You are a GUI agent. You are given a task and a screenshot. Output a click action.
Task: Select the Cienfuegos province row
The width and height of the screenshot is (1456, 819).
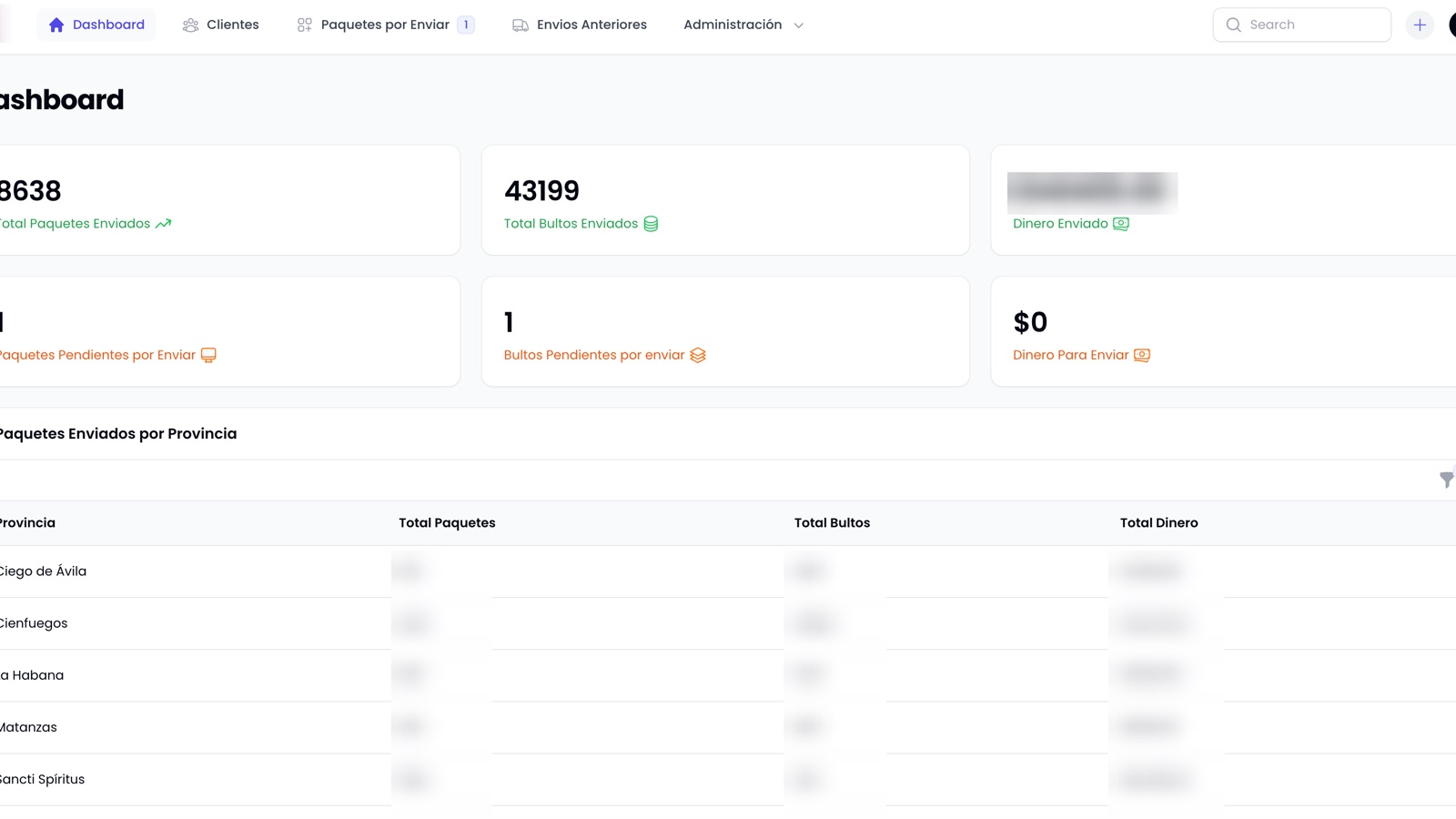(x=728, y=623)
